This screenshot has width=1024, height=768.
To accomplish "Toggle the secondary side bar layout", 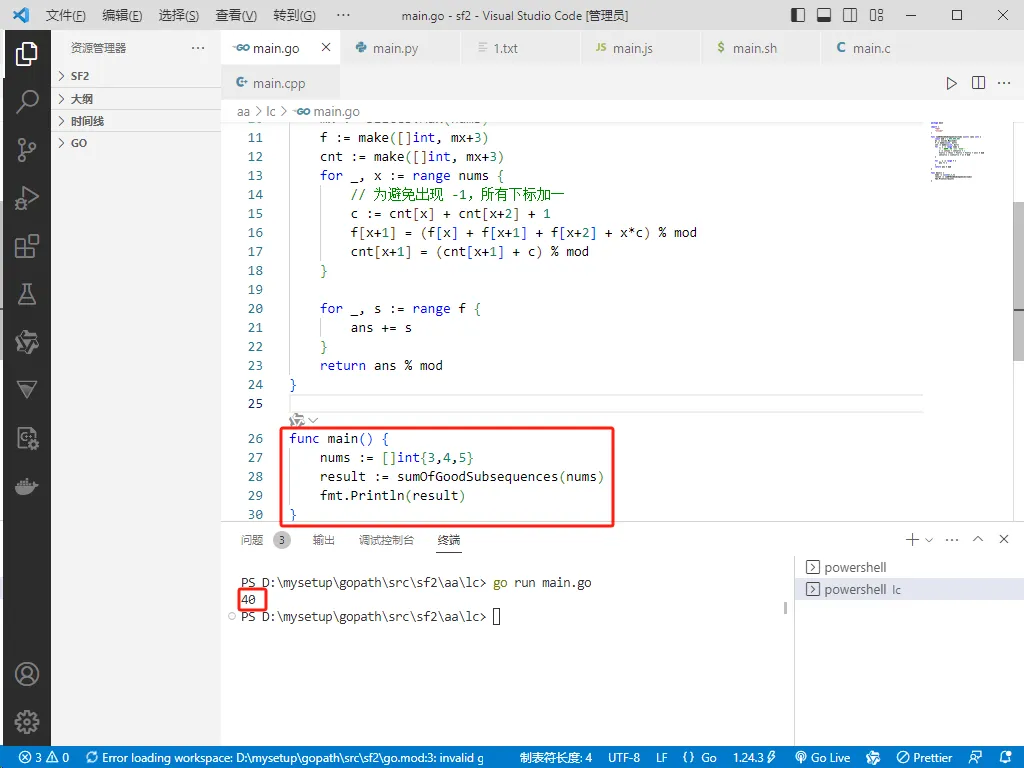I will 850,15.
